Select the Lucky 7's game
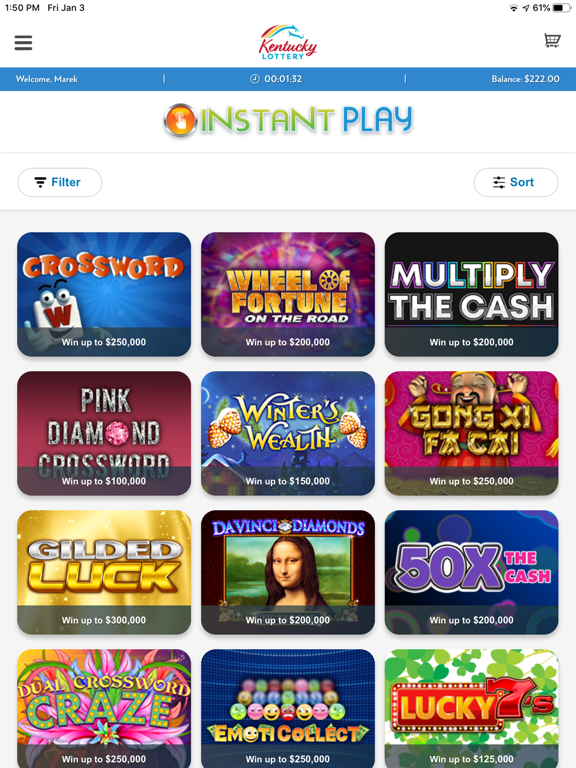576x768 pixels. pos(472,708)
